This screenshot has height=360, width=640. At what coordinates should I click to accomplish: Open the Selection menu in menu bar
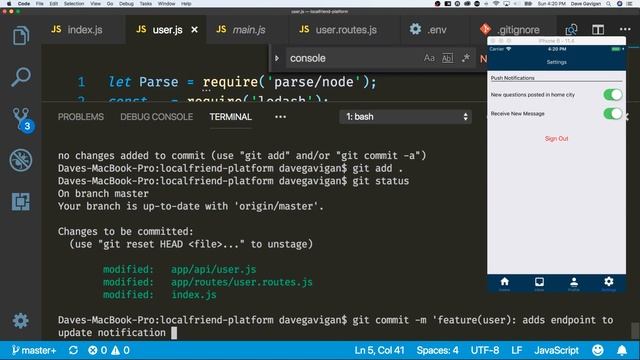tap(74, 4)
